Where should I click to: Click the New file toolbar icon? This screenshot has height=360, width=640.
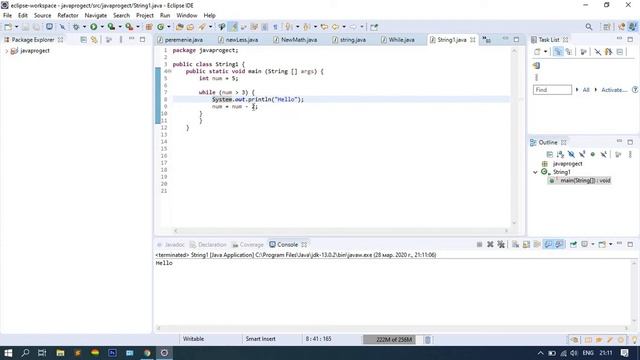pyautogui.click(x=8, y=27)
